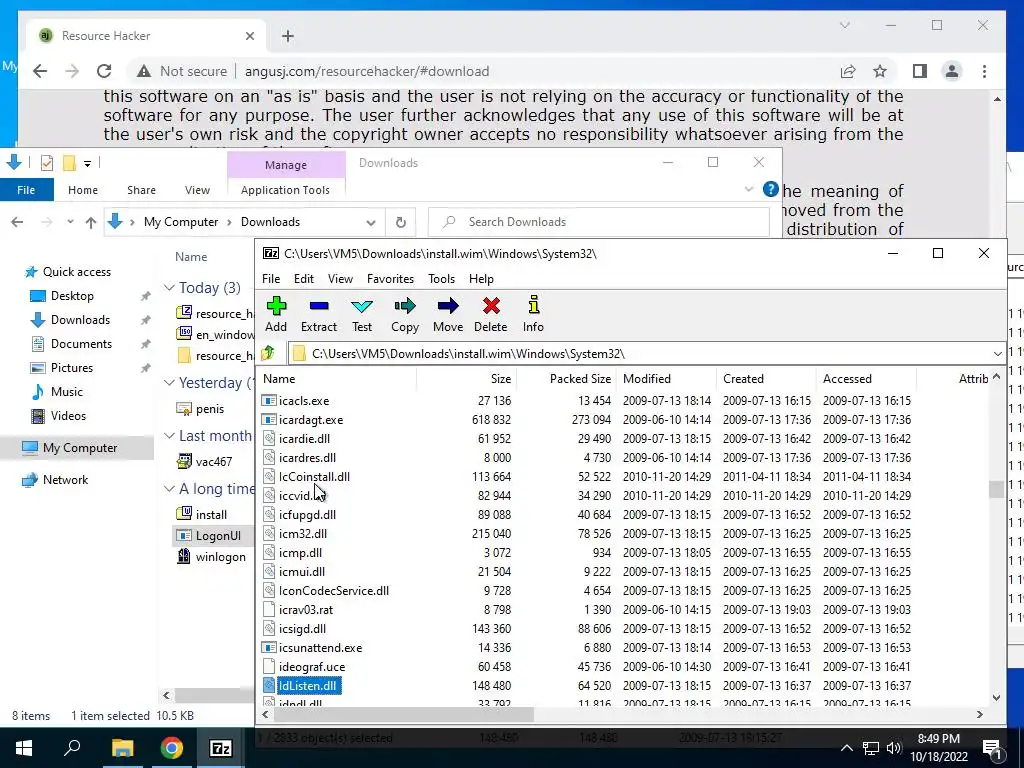The width and height of the screenshot is (1024, 768).
Task: Open taskbar Search magnifier
Action: (x=72, y=748)
